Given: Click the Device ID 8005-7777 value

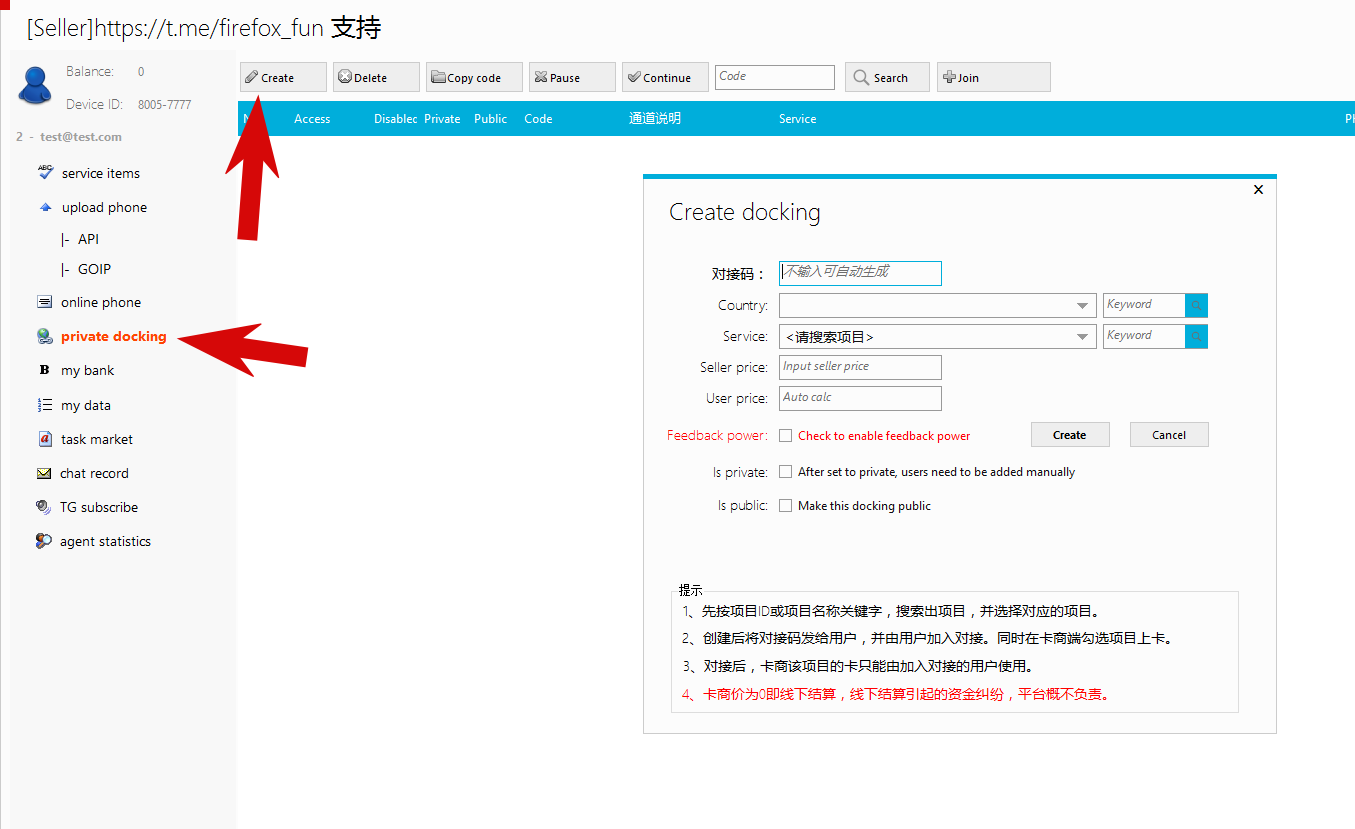Looking at the screenshot, I should (x=165, y=104).
